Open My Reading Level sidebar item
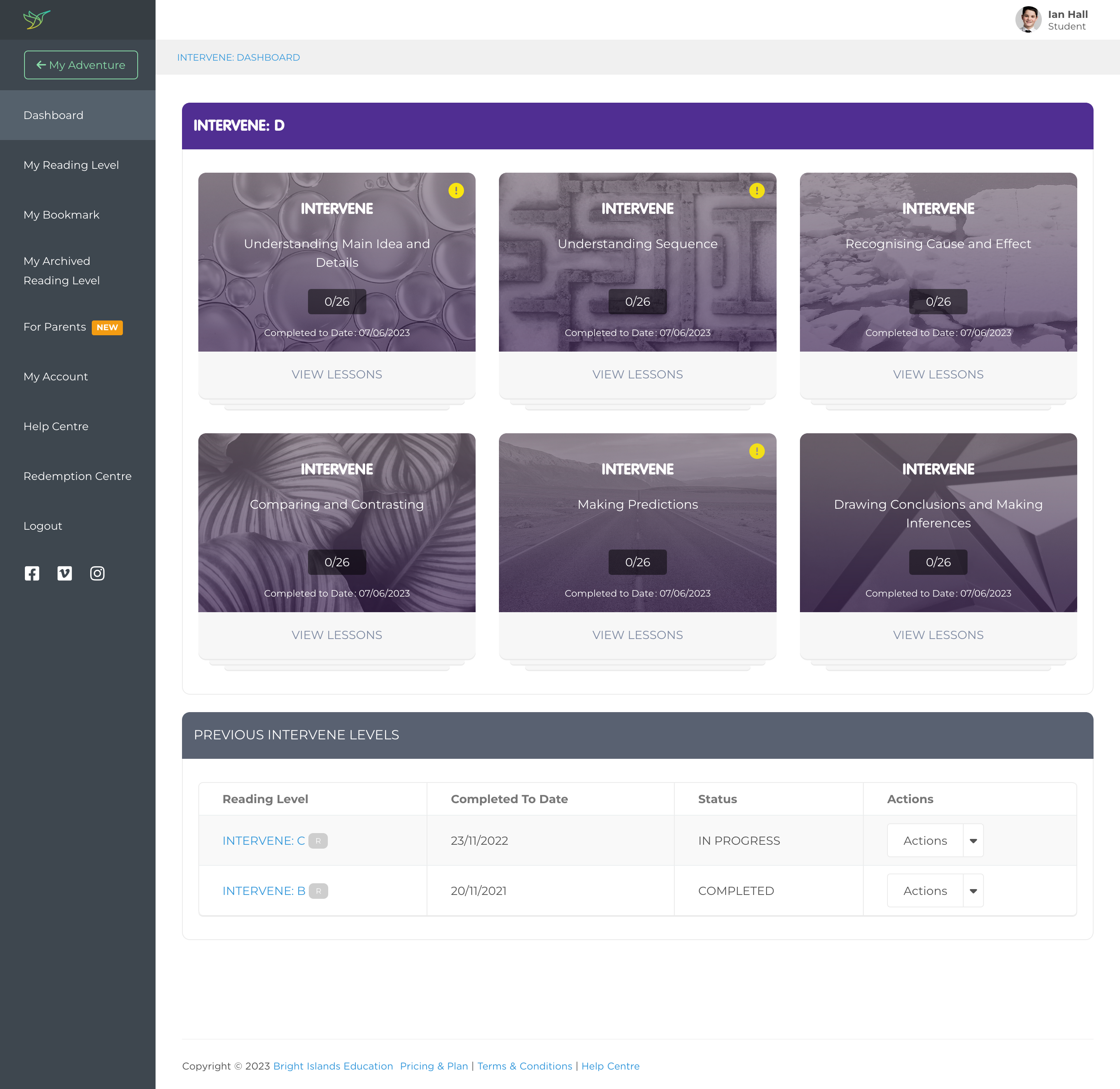The height and width of the screenshot is (1089, 1120). (71, 165)
